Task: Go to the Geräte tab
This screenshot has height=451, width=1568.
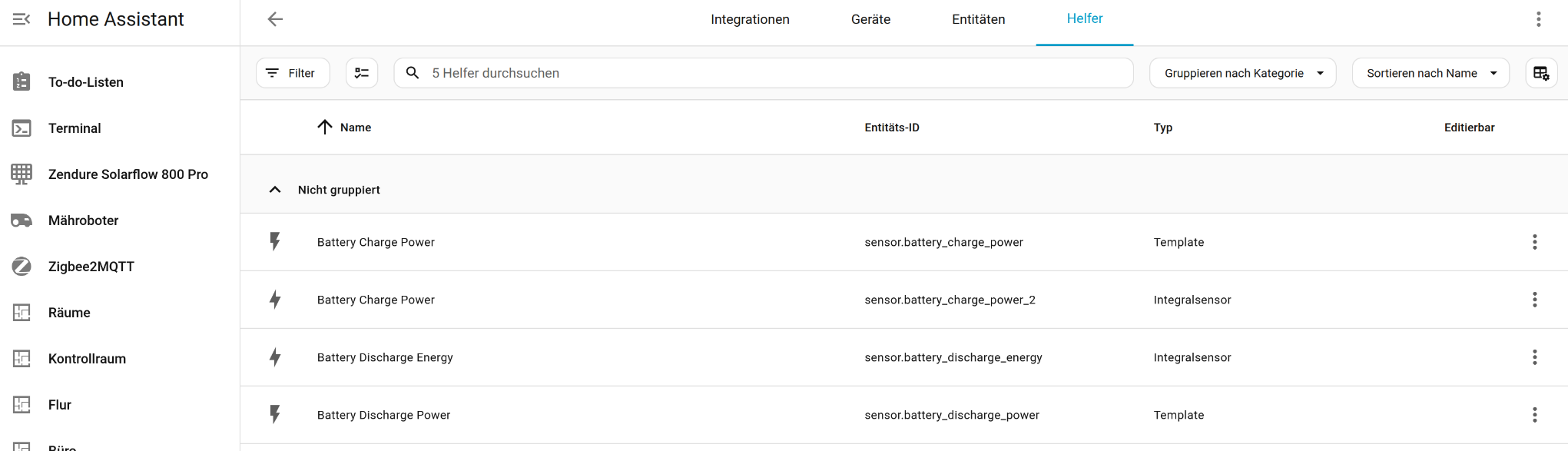Action: point(870,19)
